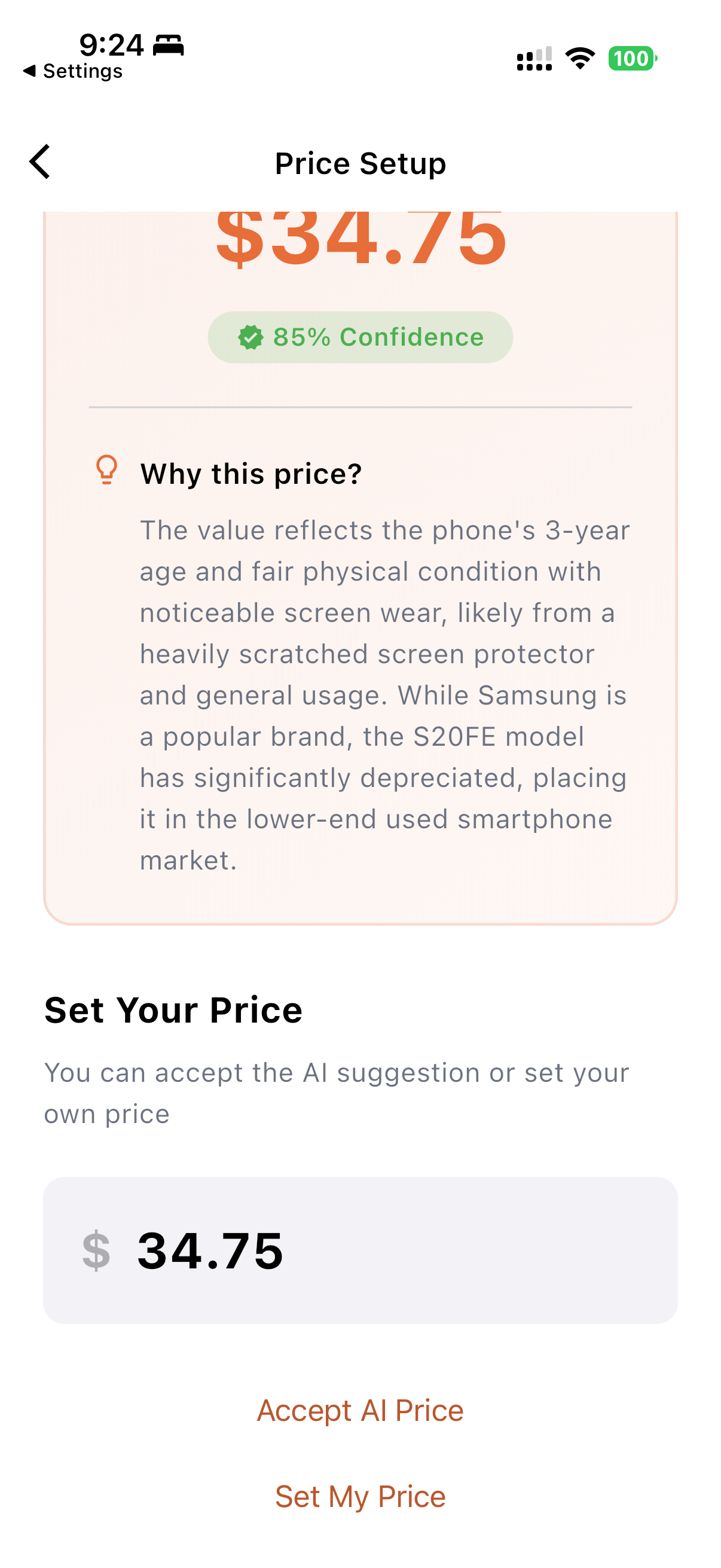Viewport: 721px width, 1568px height.
Task: Tap the Price Setup page title
Action: click(360, 163)
